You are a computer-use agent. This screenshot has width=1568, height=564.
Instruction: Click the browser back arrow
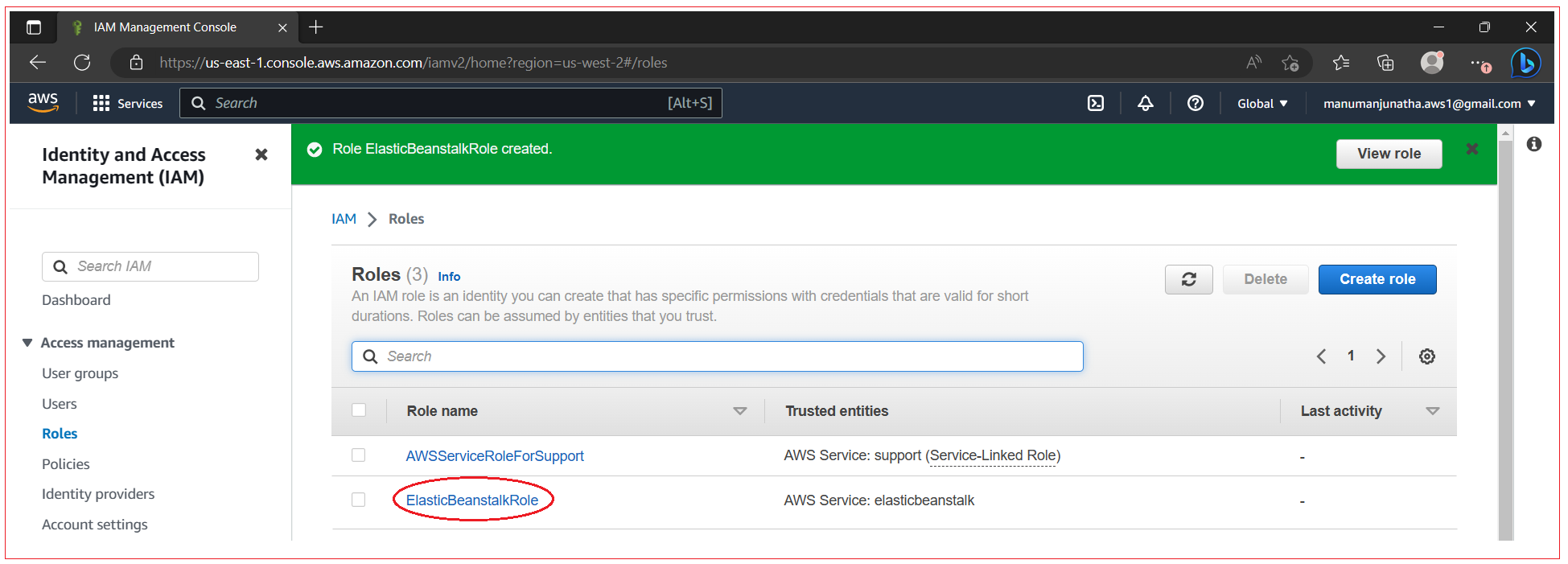38,63
